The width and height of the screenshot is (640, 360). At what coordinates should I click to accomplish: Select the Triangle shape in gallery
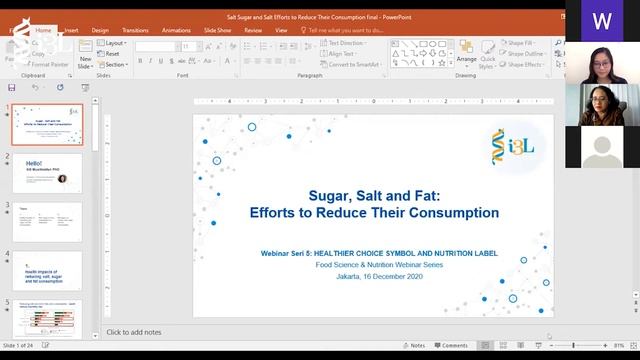tap(395, 53)
